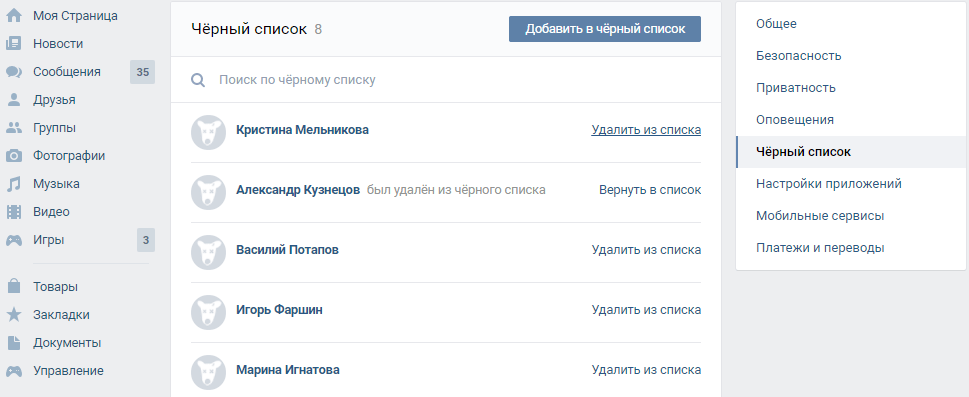Go to Платежи и переводы settings
This screenshot has width=969, height=397.
click(x=820, y=248)
